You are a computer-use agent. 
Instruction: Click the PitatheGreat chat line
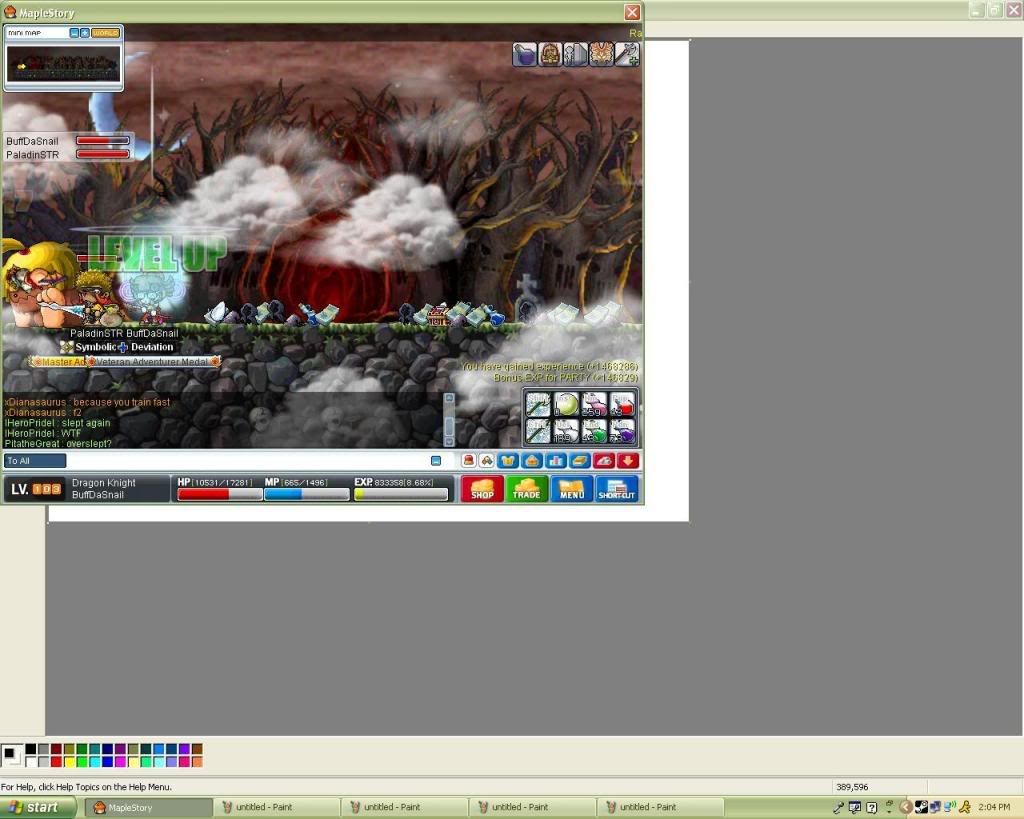point(58,443)
